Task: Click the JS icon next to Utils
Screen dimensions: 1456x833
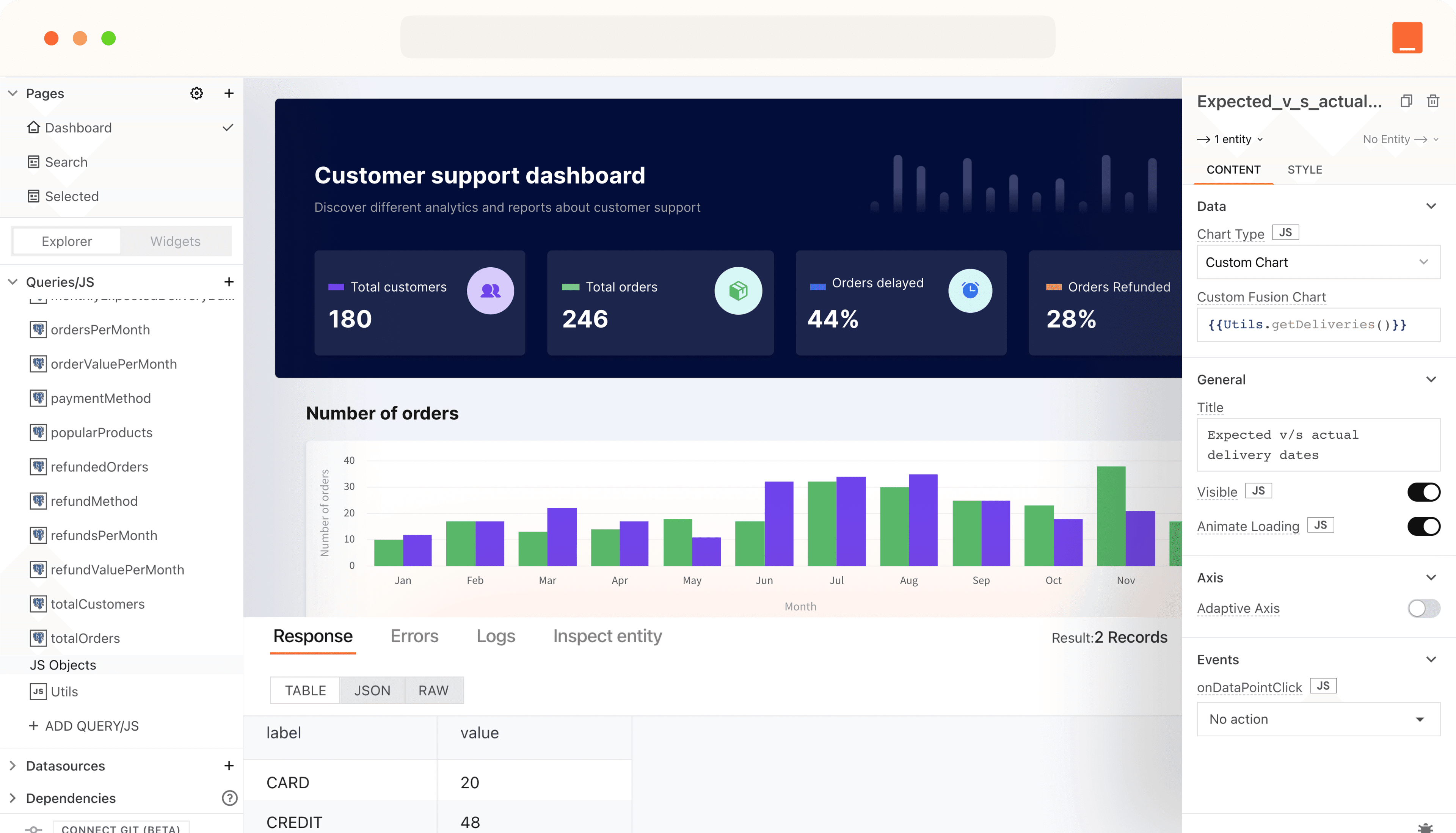Action: [38, 691]
